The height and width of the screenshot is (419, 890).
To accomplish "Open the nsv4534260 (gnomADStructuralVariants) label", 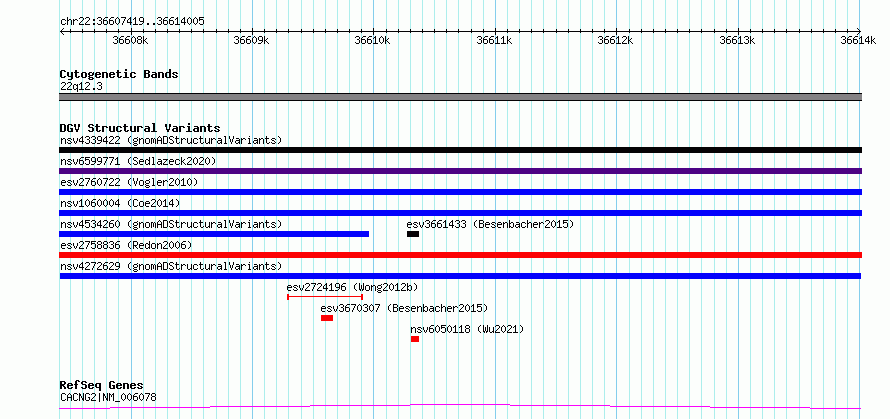I will click(x=171, y=224).
